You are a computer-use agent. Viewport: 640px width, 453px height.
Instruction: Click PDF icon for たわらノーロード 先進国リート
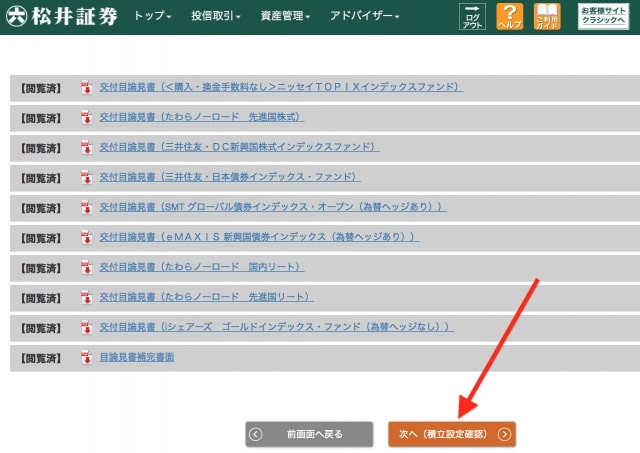[86, 298]
